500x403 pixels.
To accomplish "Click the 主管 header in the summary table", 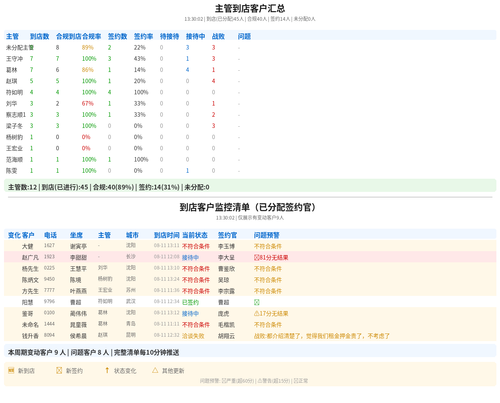I will pyautogui.click(x=12, y=36).
